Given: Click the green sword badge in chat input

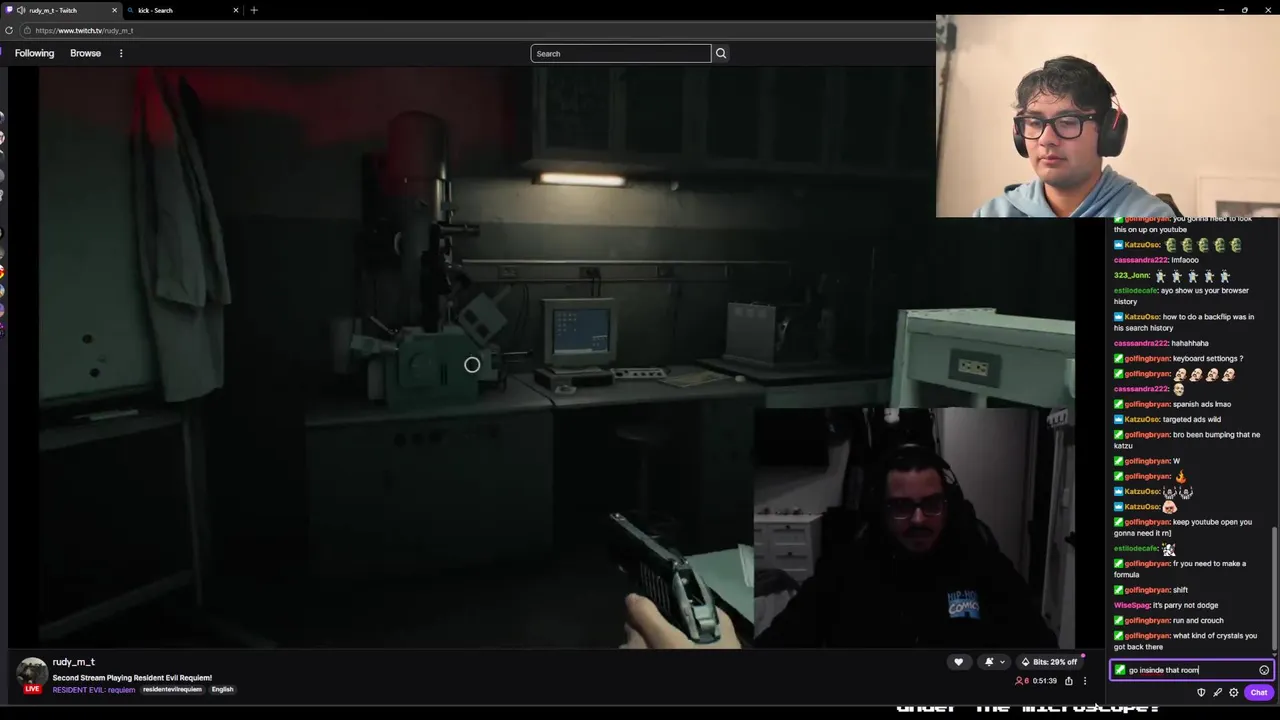Looking at the screenshot, I should click(1120, 670).
